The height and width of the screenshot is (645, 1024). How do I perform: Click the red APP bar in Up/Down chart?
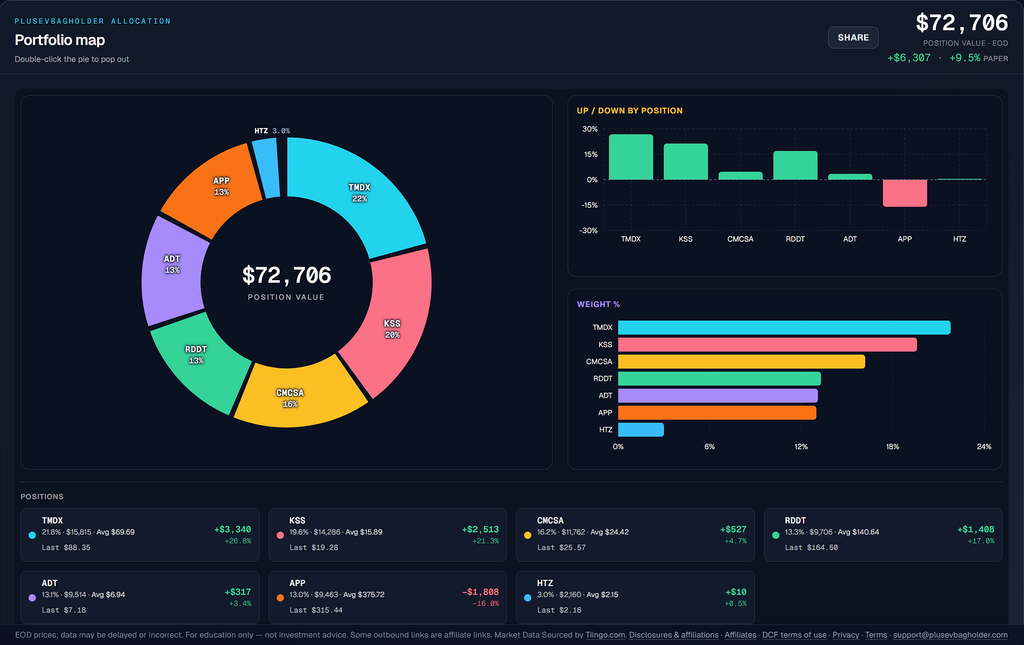point(904,193)
